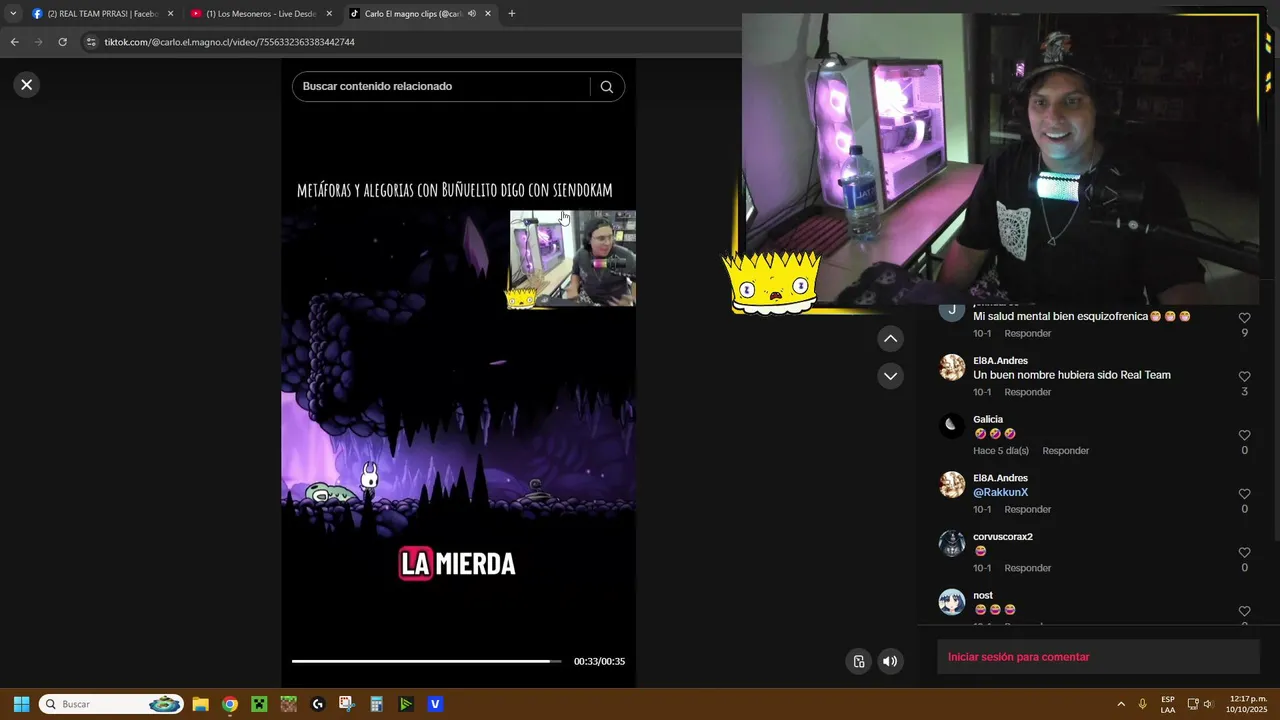Click the nost username
Image resolution: width=1280 pixels, height=720 pixels.
point(983,596)
